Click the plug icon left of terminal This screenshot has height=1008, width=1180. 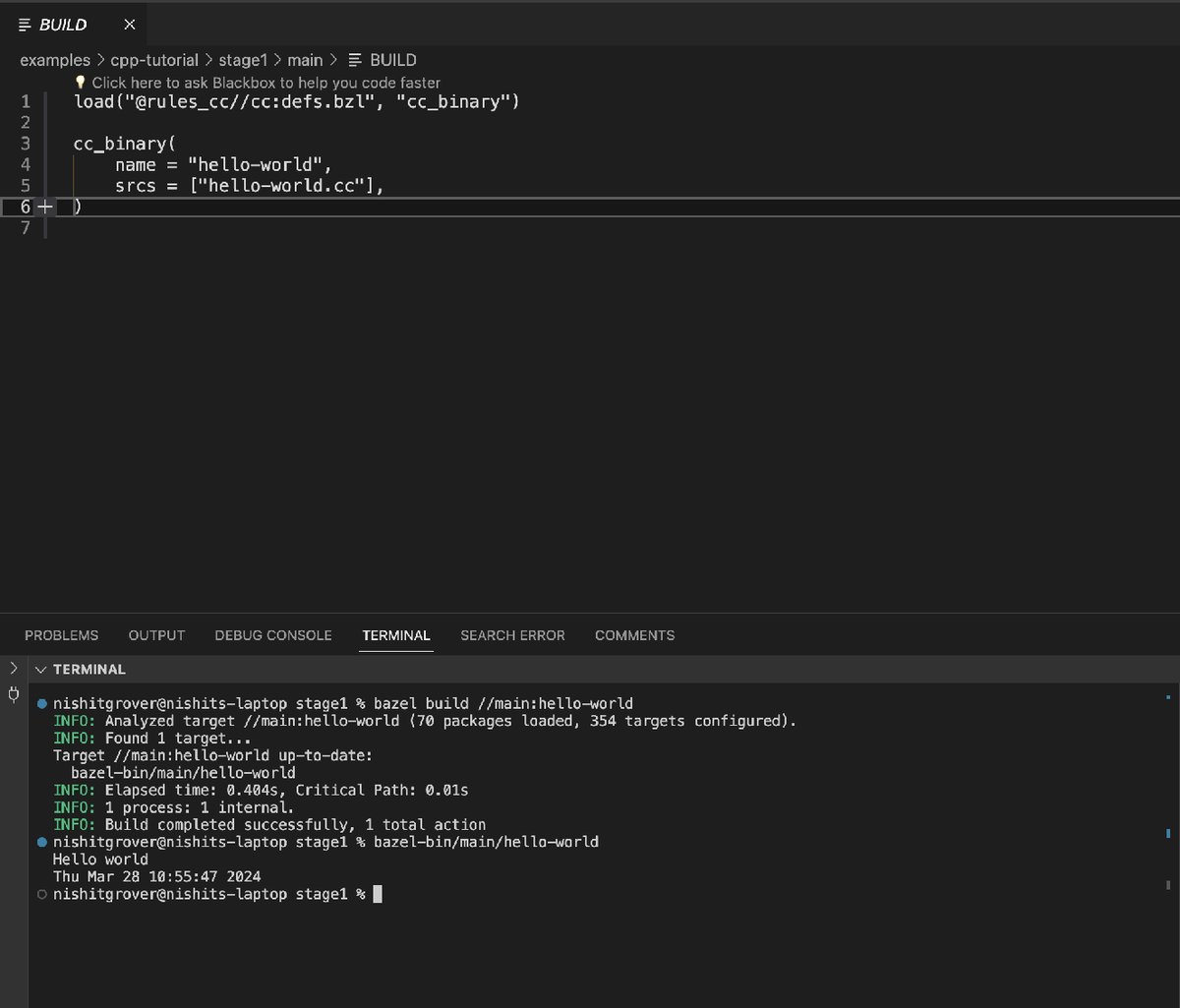pos(13,695)
